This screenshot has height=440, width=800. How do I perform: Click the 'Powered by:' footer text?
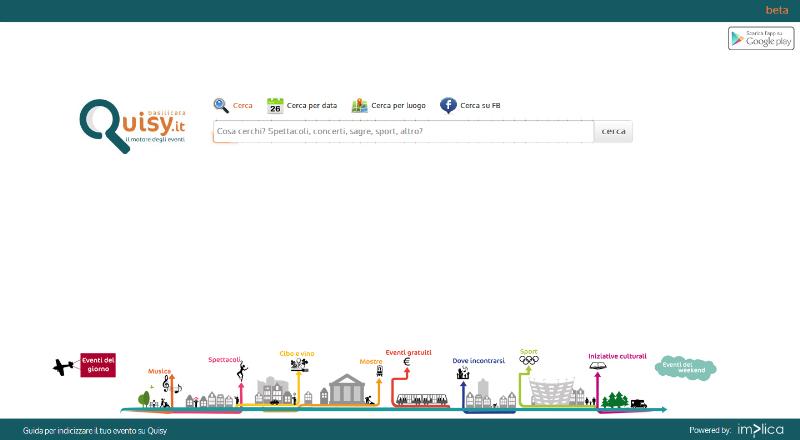pyautogui.click(x=710, y=430)
